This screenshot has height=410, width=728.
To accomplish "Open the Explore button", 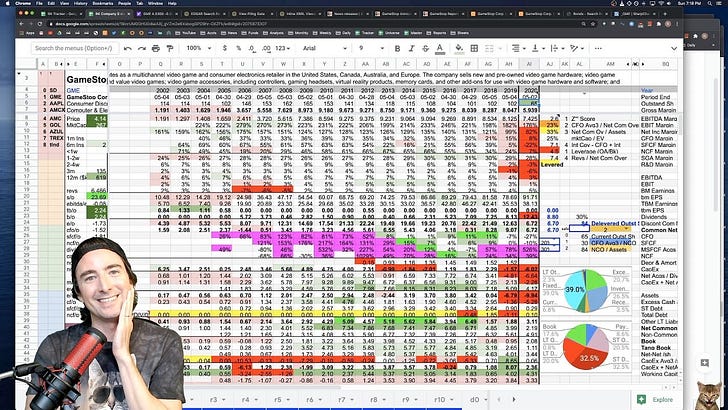I will coord(656,399).
